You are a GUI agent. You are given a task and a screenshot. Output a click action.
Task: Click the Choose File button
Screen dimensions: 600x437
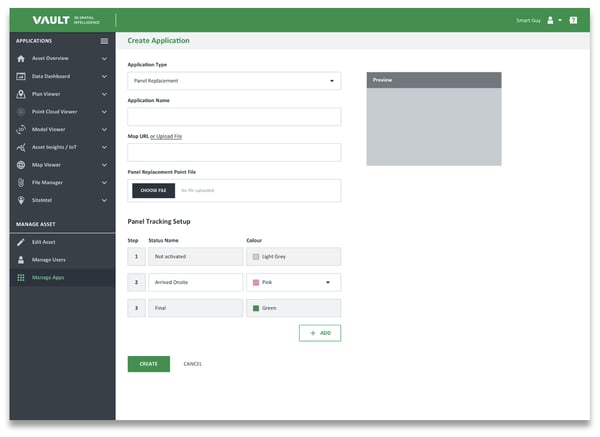[153, 191]
